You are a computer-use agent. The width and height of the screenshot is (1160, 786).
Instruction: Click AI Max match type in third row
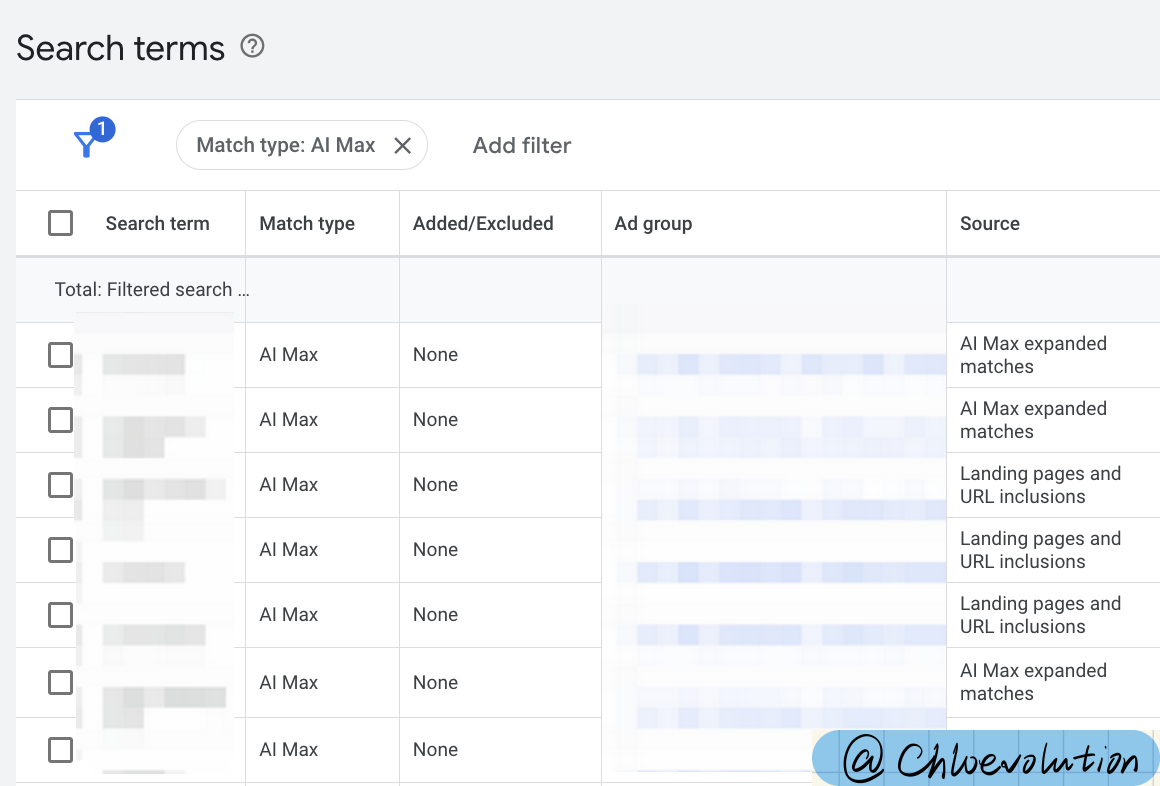289,485
